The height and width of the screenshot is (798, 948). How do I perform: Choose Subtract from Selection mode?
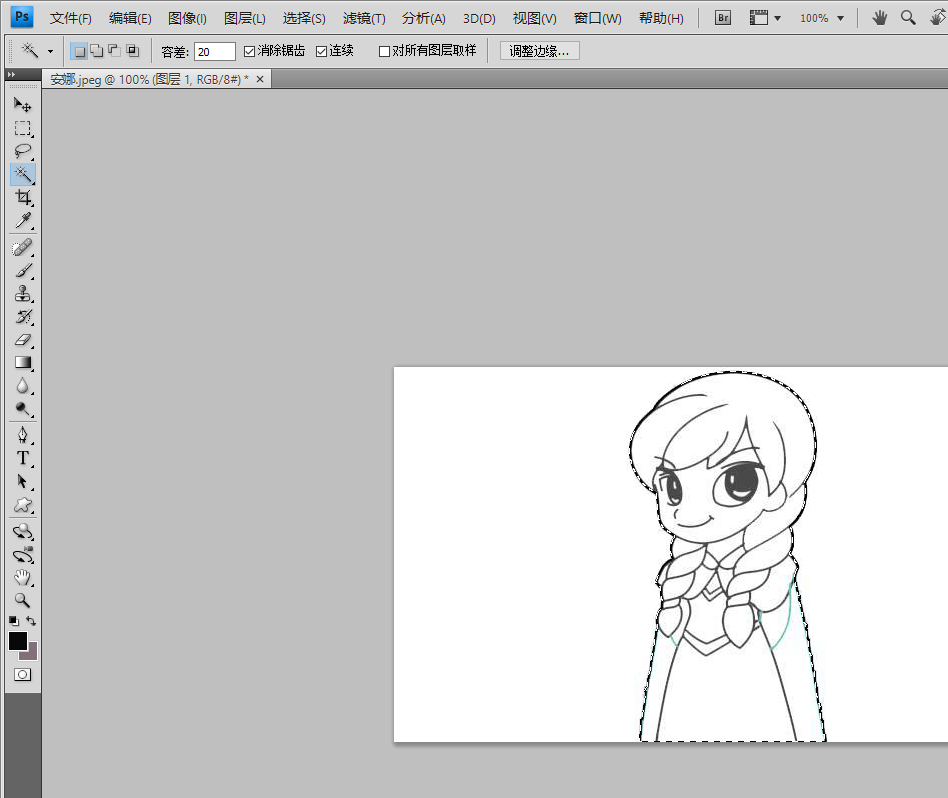tap(114, 51)
